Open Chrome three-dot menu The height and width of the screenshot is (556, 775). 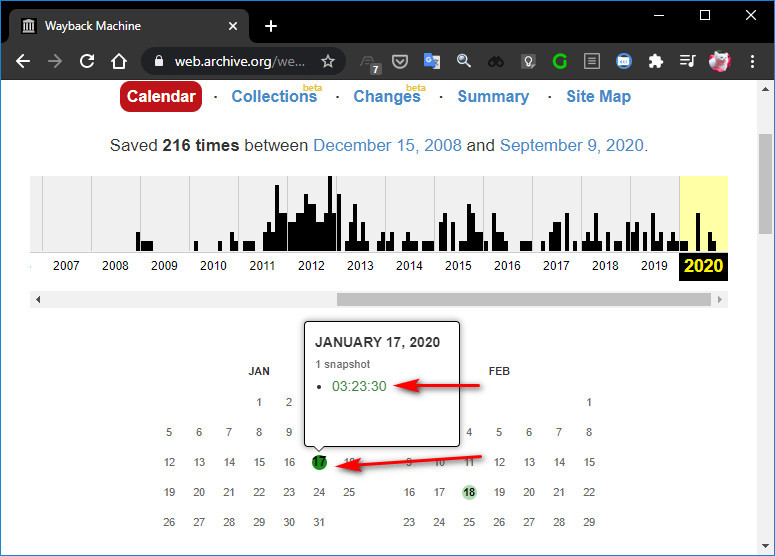pyautogui.click(x=752, y=61)
